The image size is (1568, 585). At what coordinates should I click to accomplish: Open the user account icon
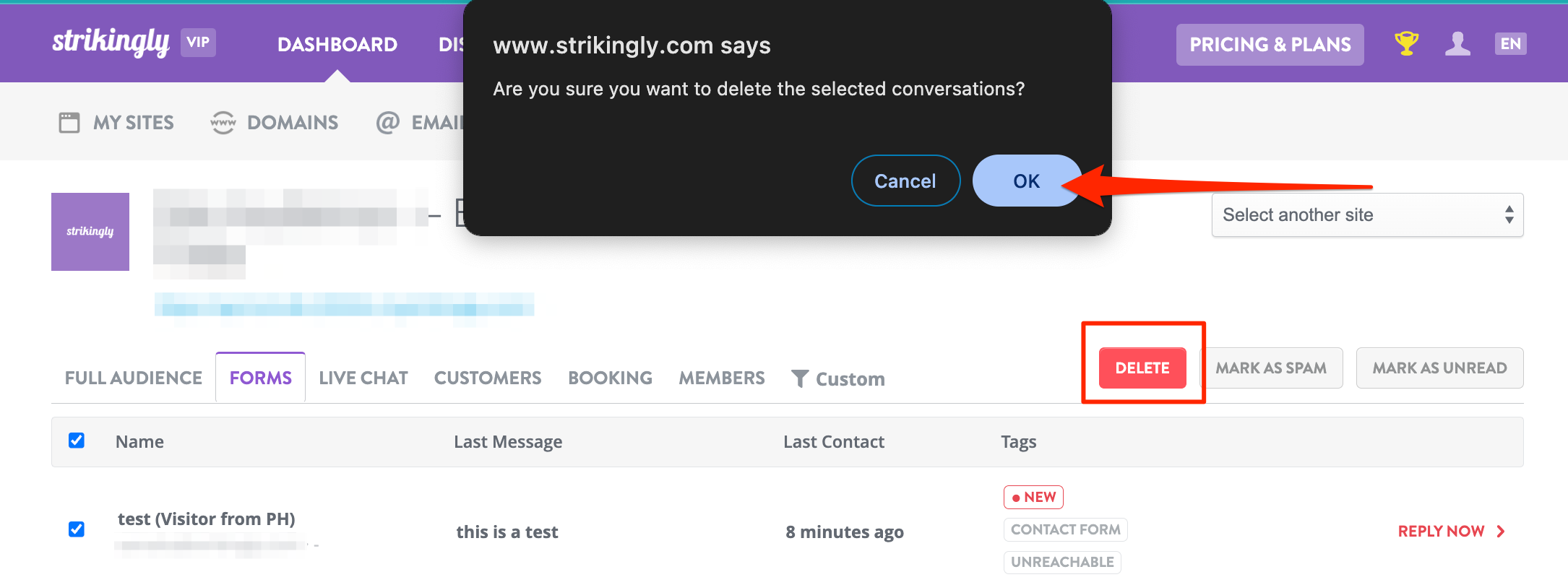(1457, 44)
